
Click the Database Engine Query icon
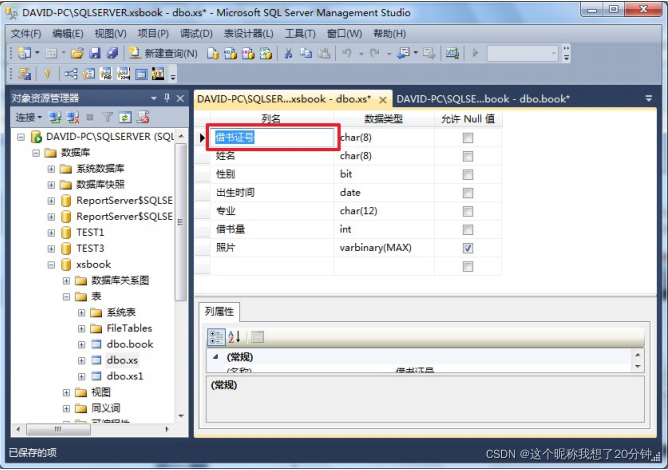(213, 53)
